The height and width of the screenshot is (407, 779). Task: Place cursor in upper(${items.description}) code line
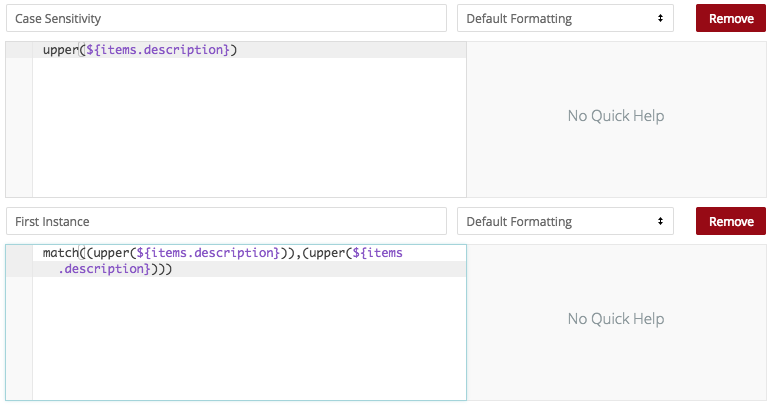(249, 50)
